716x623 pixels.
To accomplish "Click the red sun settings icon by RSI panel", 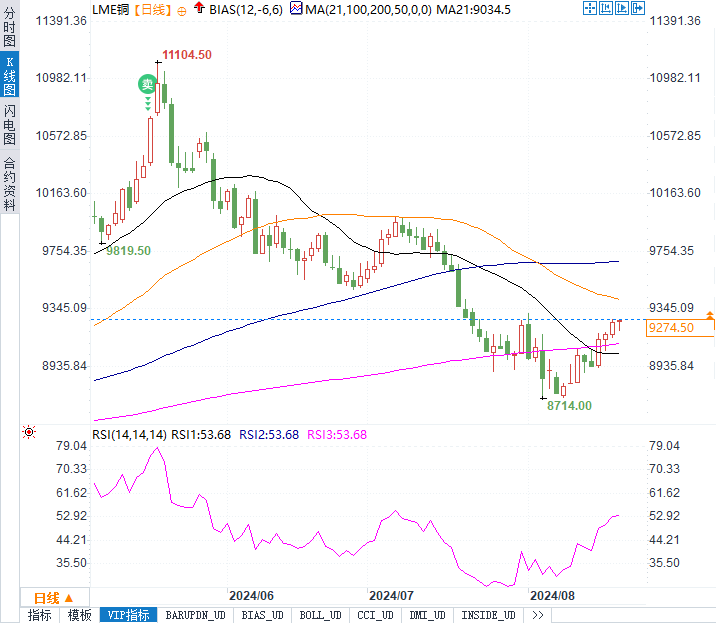I will coord(29,432).
